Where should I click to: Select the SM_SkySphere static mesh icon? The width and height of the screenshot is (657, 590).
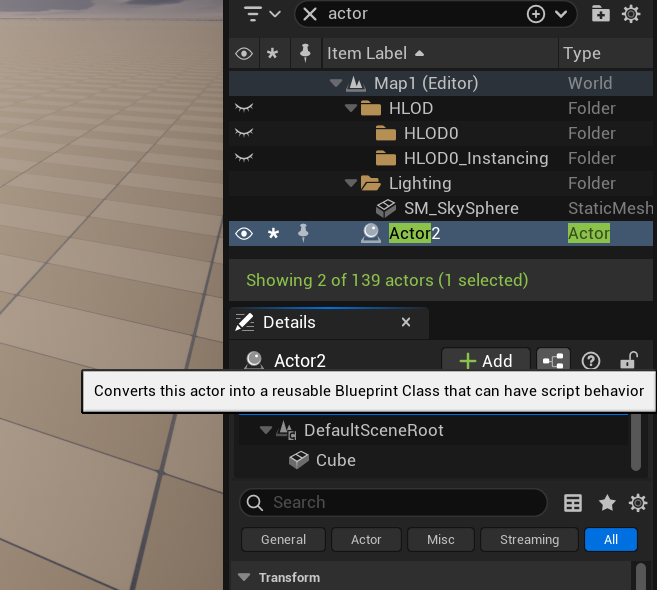(x=385, y=208)
